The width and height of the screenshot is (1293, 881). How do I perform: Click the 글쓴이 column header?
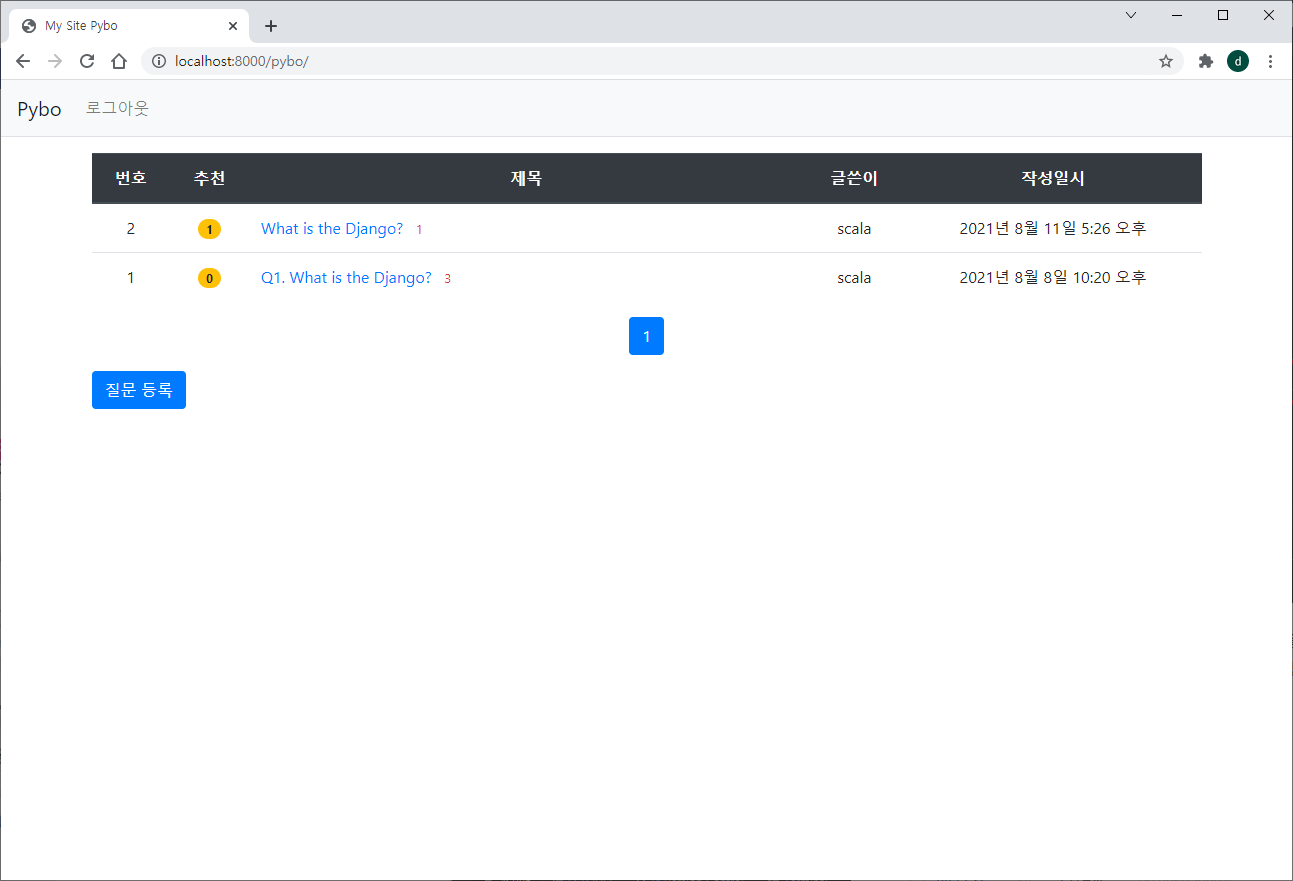point(854,178)
